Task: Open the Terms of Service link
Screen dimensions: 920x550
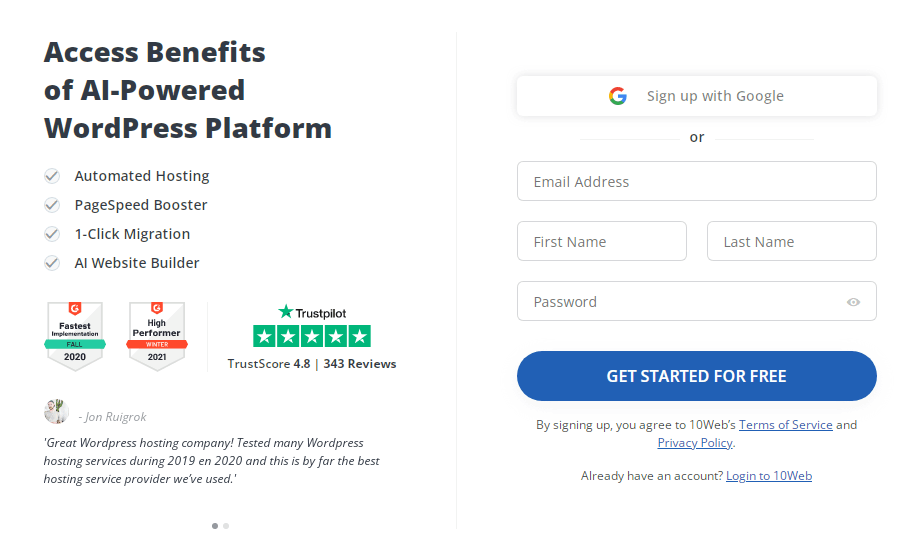Action: pyautogui.click(x=785, y=424)
